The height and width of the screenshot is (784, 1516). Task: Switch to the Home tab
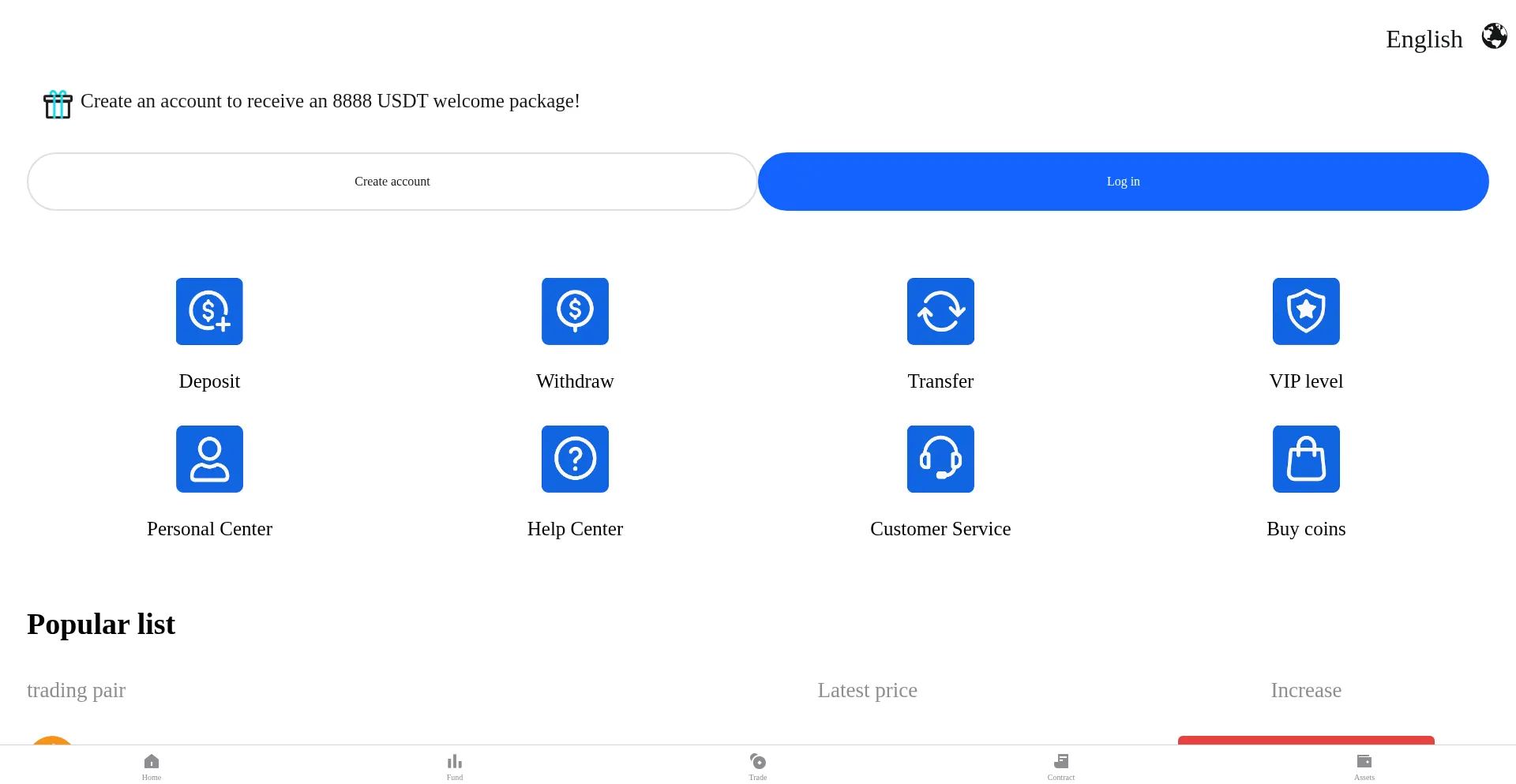tap(152, 766)
